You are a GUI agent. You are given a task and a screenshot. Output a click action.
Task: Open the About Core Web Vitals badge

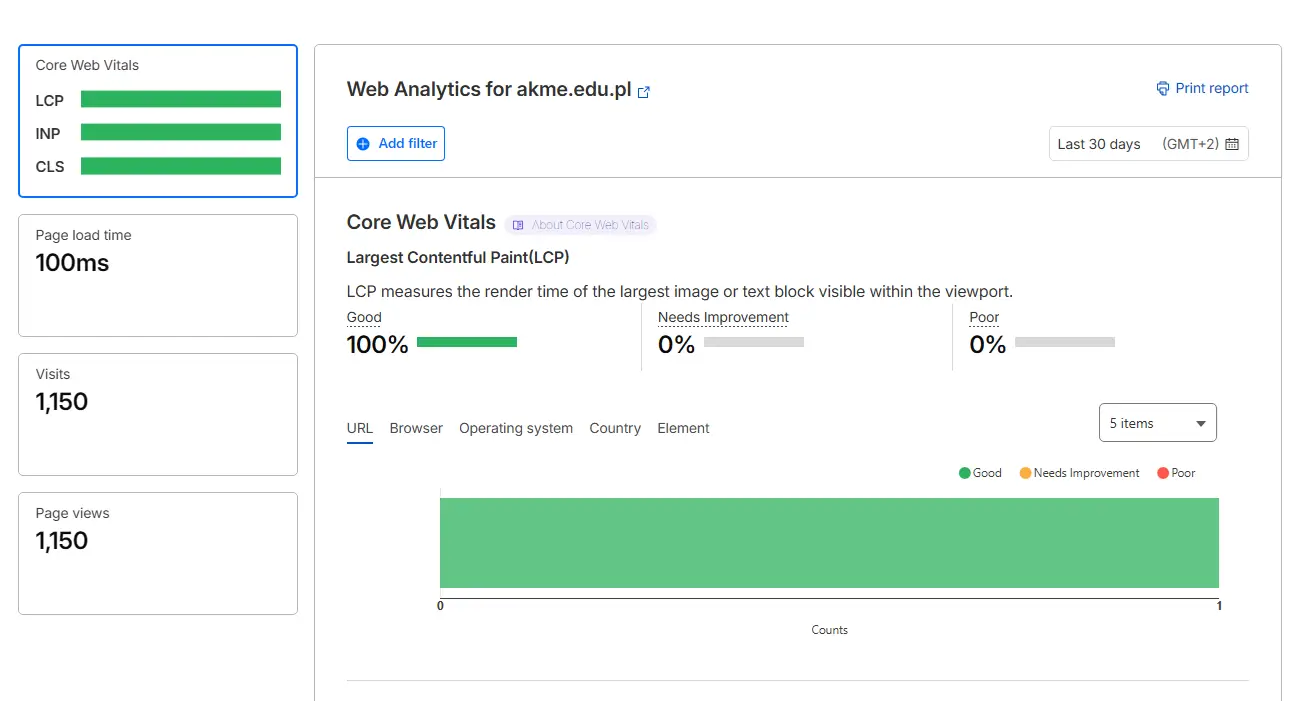point(580,225)
